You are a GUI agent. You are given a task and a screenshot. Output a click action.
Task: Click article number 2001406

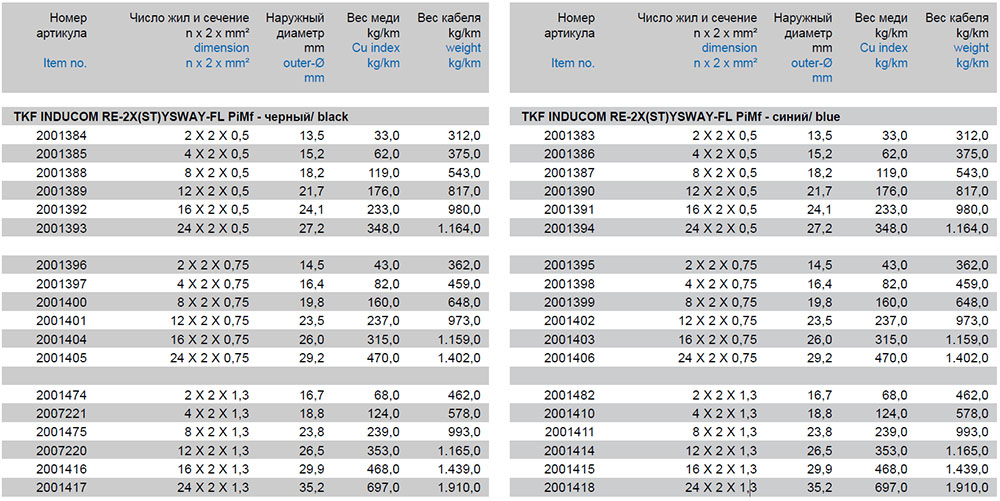click(x=570, y=358)
